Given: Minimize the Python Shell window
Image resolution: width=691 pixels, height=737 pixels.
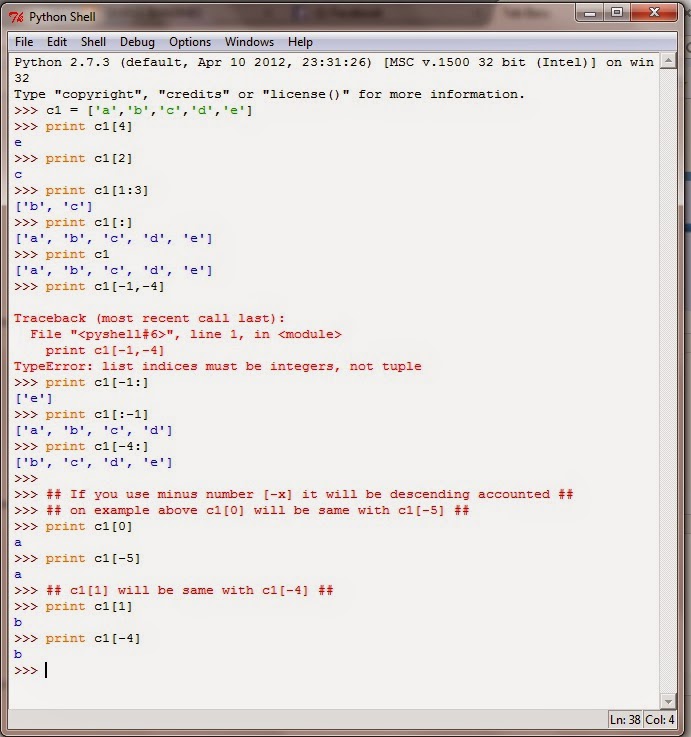Looking at the screenshot, I should pyautogui.click(x=590, y=13).
